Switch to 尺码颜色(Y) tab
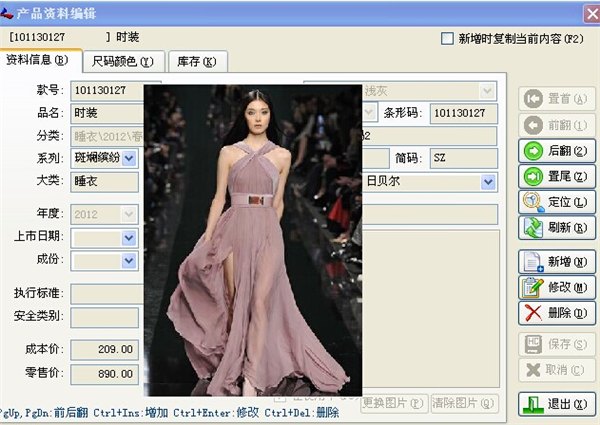Screen dimensions: 600x425 [123, 61]
